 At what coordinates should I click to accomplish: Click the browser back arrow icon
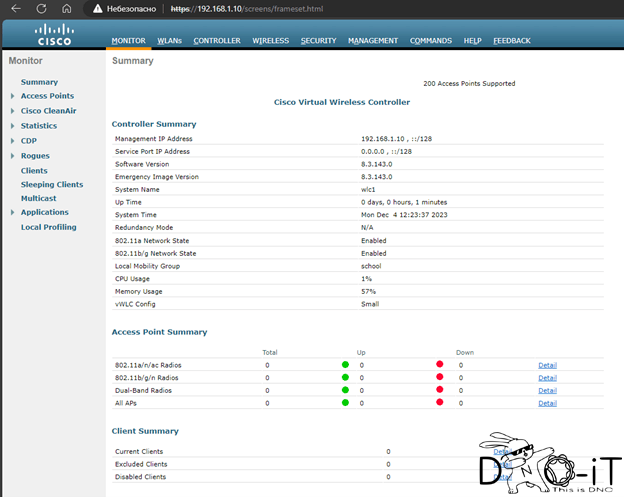point(16,8)
